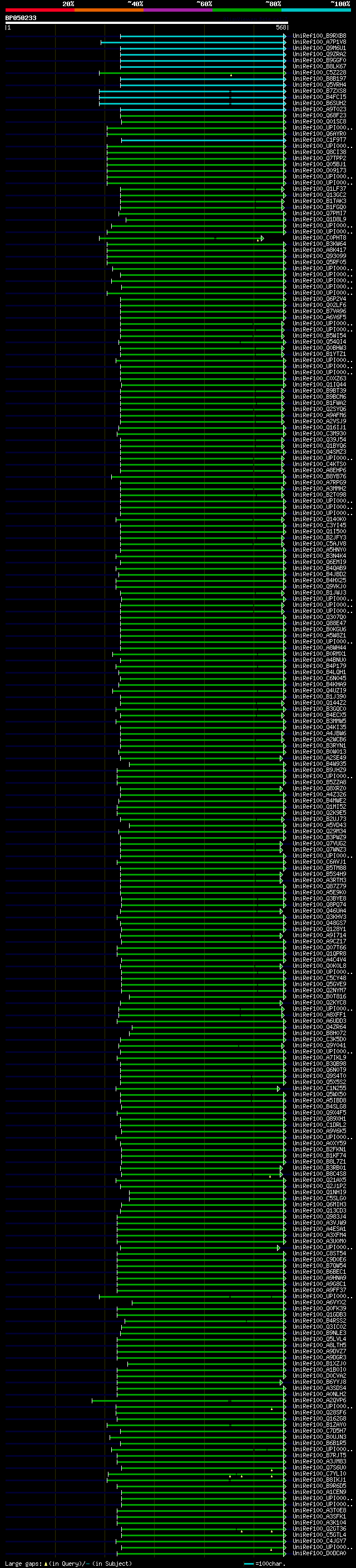This screenshot has width=356, height=1568.
Task: Select the UniRef100_B7ZXS8 label
Action: click(319, 91)
